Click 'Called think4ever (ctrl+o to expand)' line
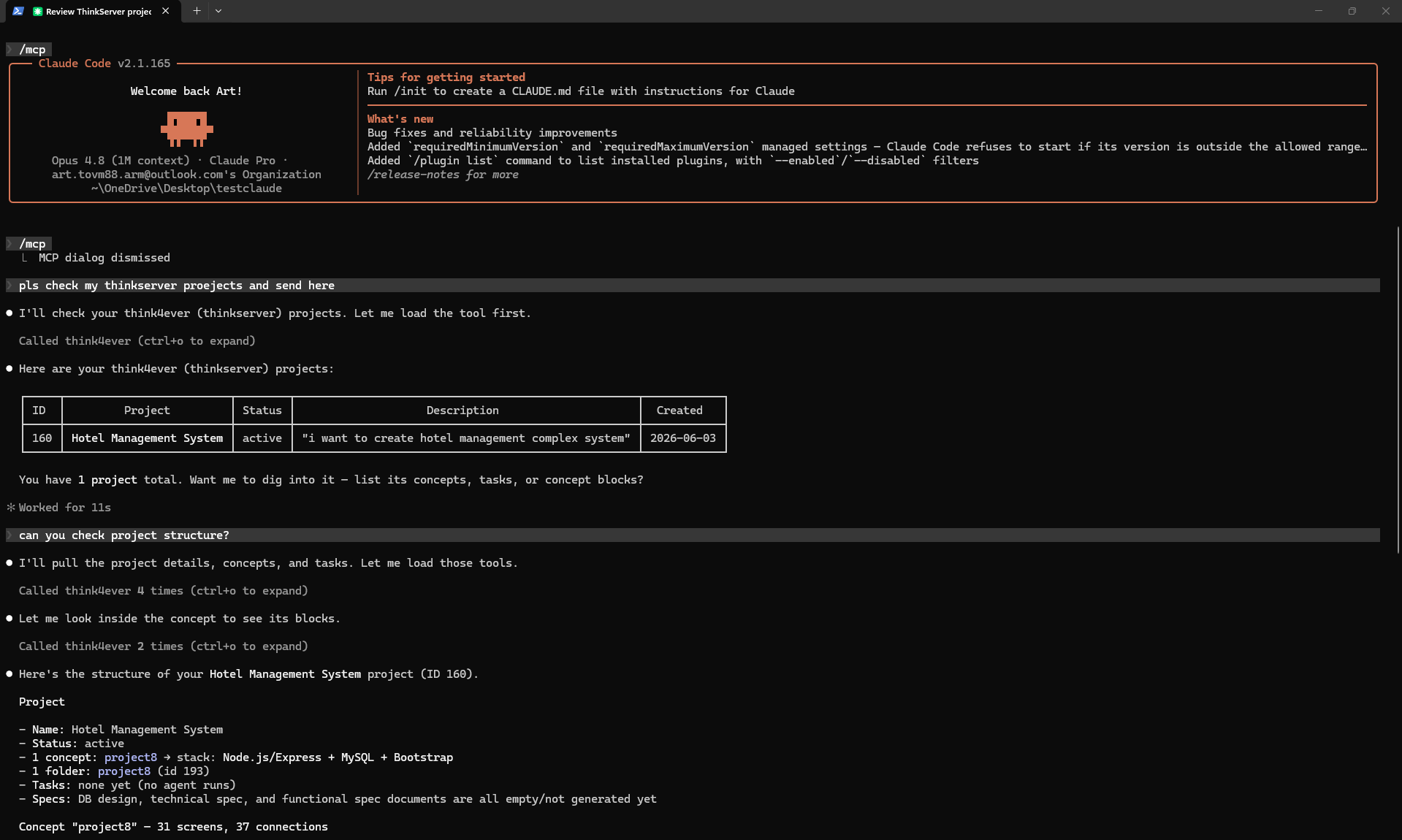The image size is (1402, 840). point(137,341)
